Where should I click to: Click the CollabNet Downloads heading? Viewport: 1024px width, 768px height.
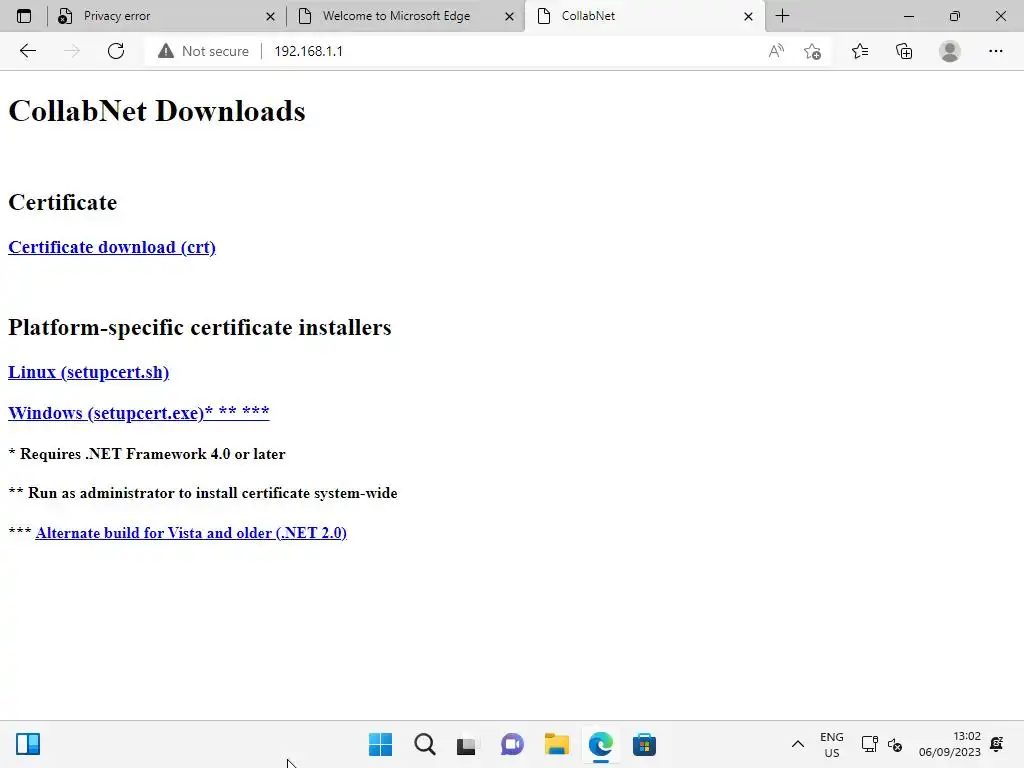157,110
